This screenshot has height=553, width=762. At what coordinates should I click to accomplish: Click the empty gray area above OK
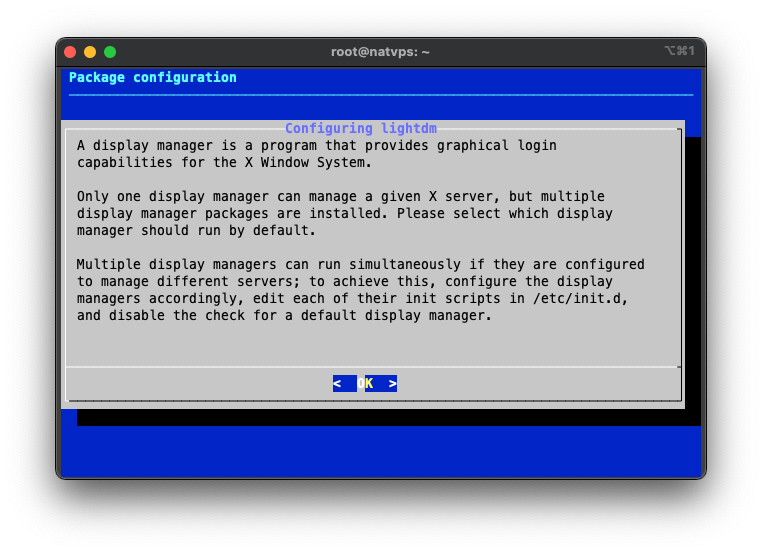pyautogui.click(x=370, y=345)
